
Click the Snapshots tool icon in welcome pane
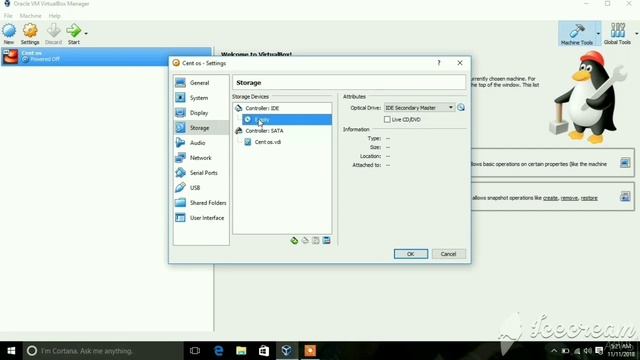click(x=625, y=197)
